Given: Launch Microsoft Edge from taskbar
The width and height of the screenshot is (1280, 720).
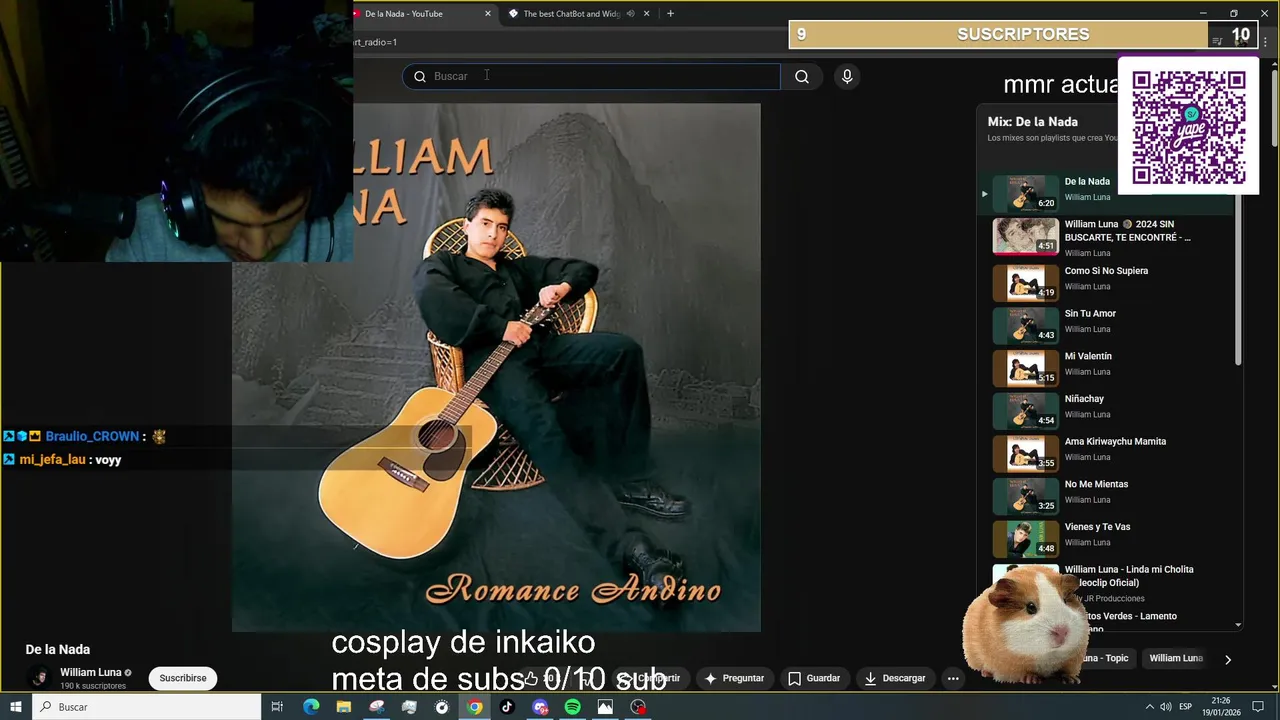Looking at the screenshot, I should click(x=311, y=707).
